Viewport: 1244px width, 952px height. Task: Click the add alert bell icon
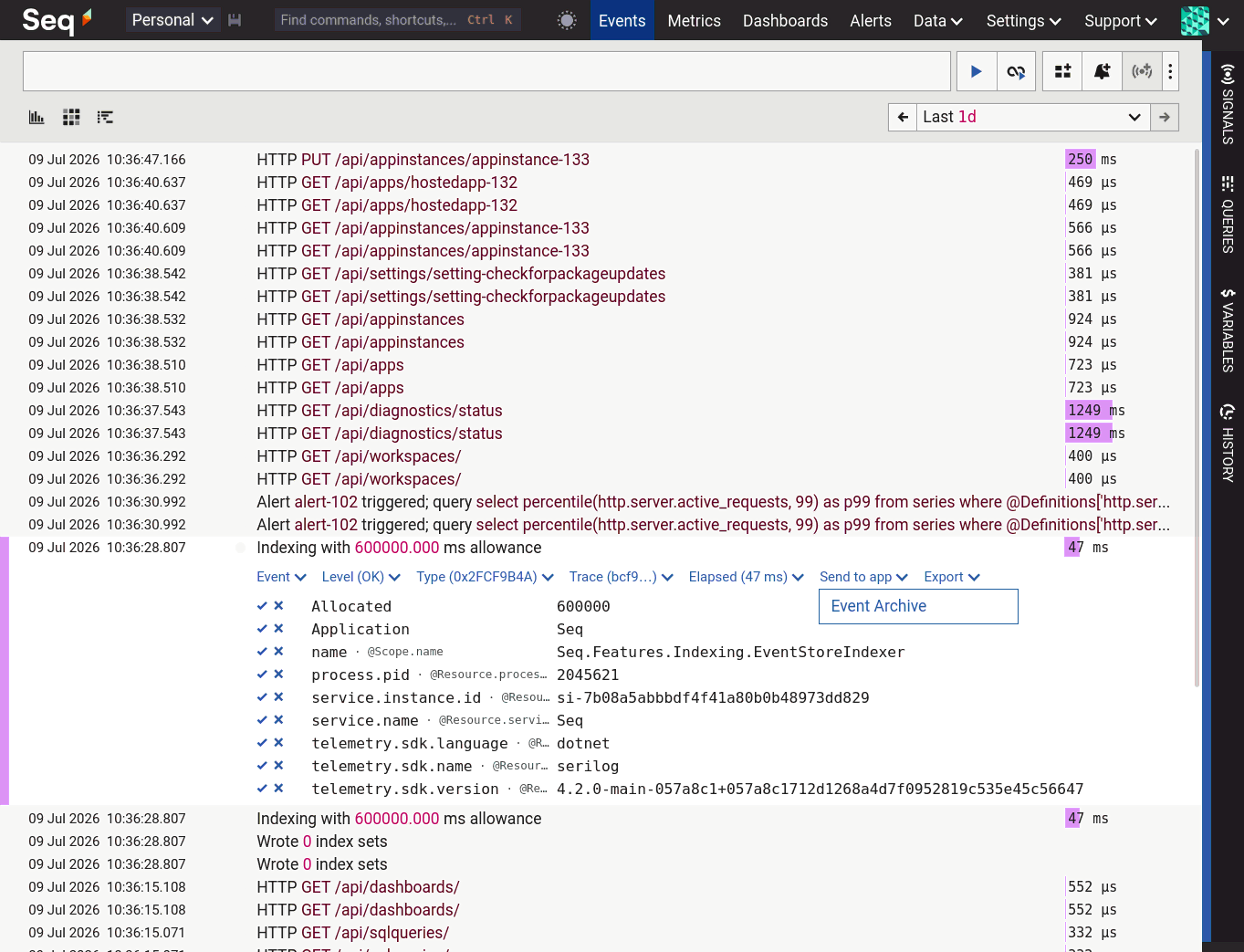click(1102, 71)
